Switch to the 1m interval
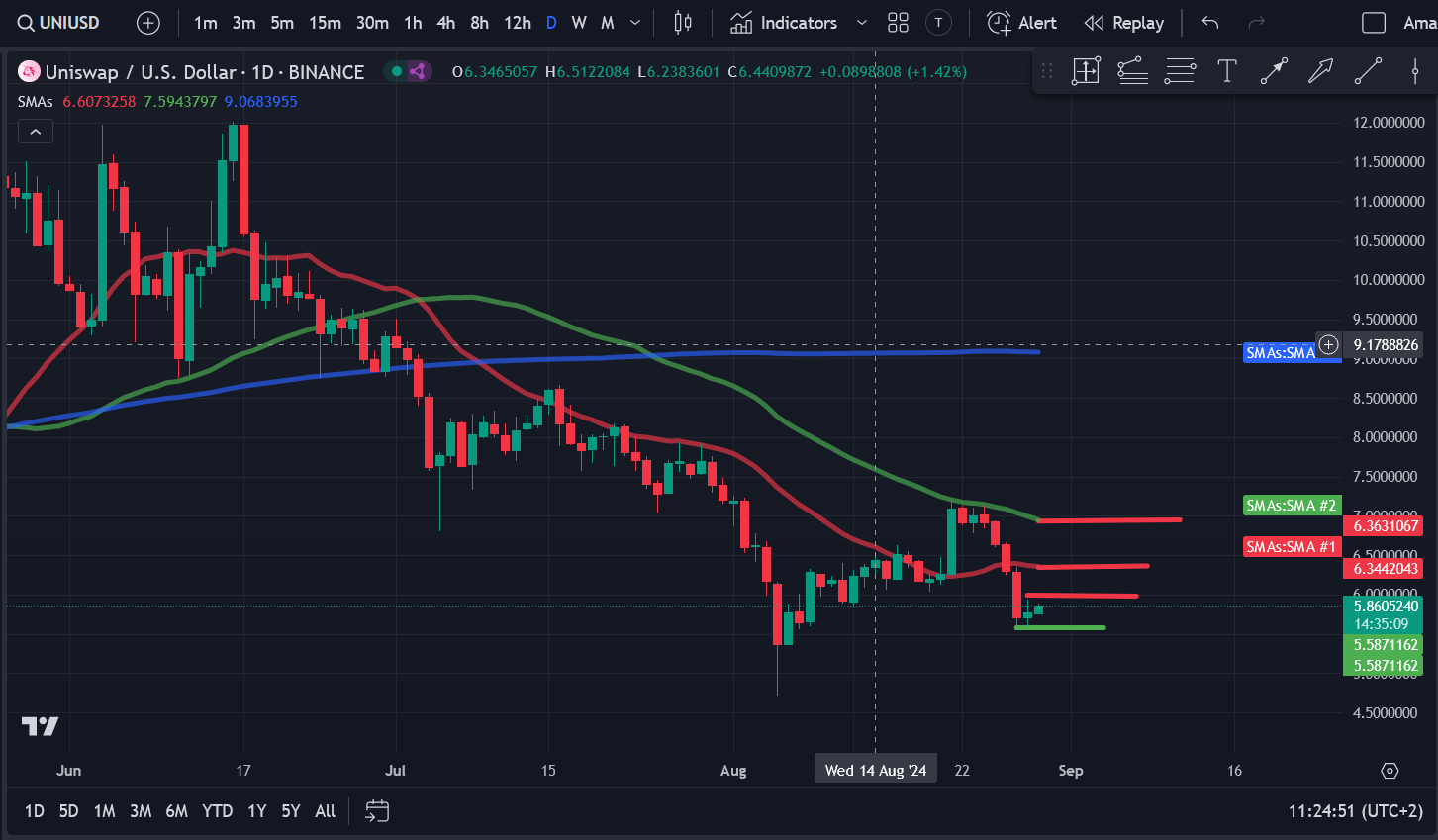 (206, 22)
